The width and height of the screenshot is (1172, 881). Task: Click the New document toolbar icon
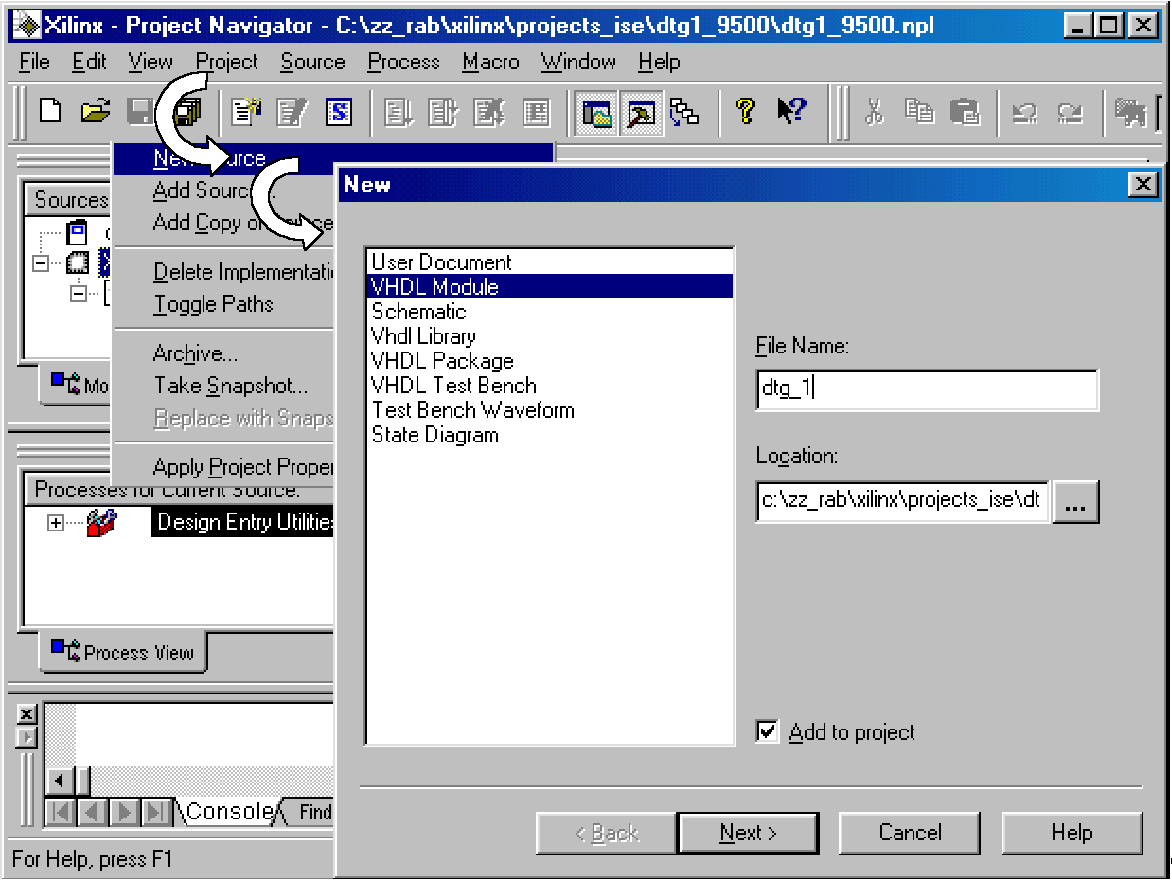pyautogui.click(x=50, y=112)
